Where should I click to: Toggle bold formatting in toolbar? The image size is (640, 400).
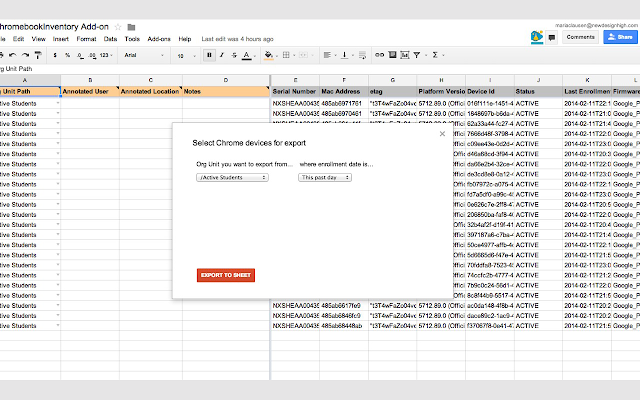coord(209,55)
